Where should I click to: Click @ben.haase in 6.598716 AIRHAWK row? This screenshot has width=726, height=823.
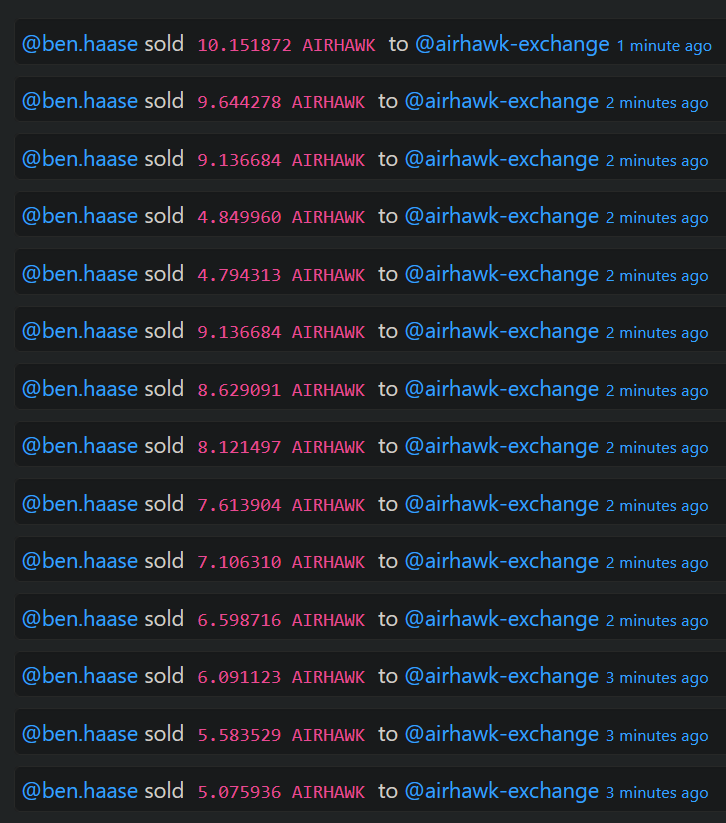pyautogui.click(x=80, y=619)
